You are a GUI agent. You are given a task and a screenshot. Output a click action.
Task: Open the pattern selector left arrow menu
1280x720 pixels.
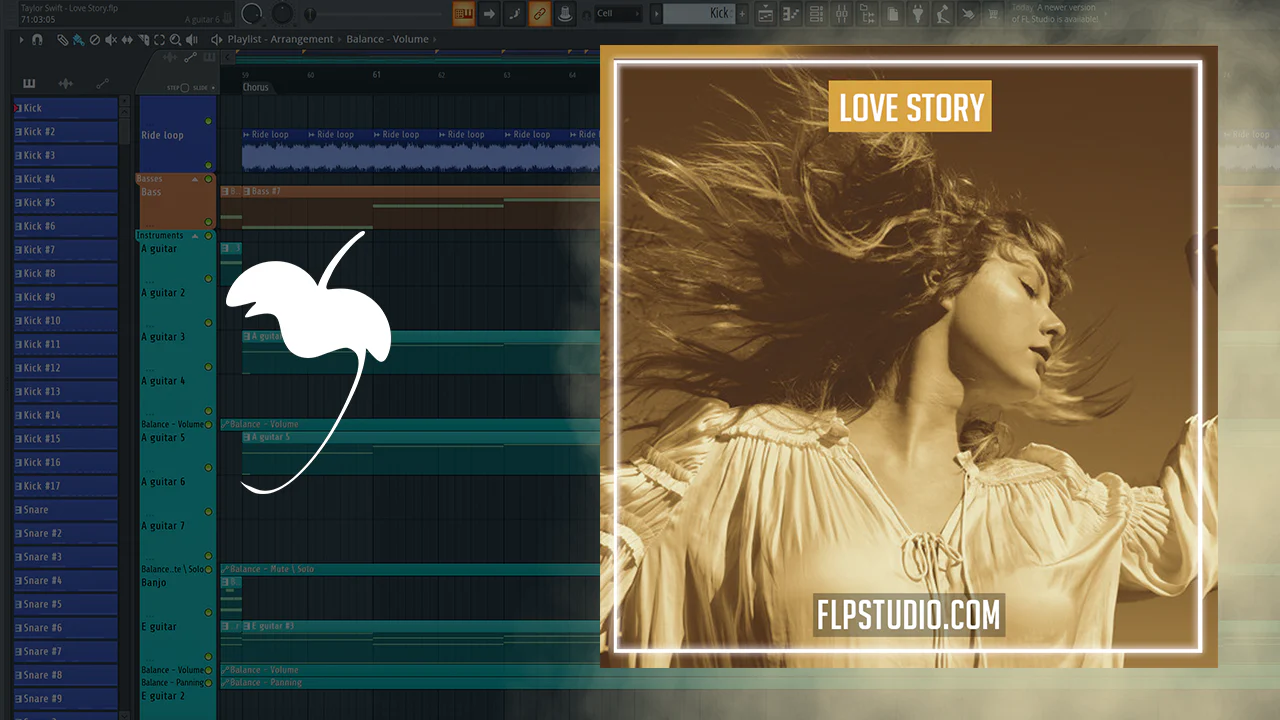point(656,14)
